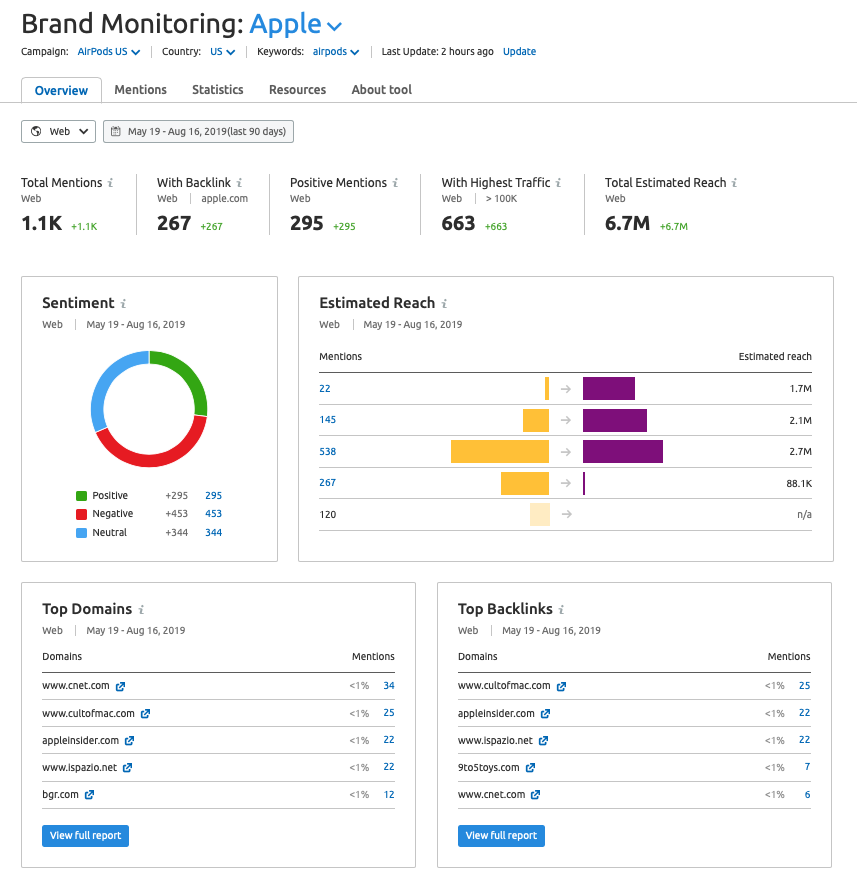Click the green Positive legend swatch
Viewport: 857px width, 886px height.
click(81, 496)
